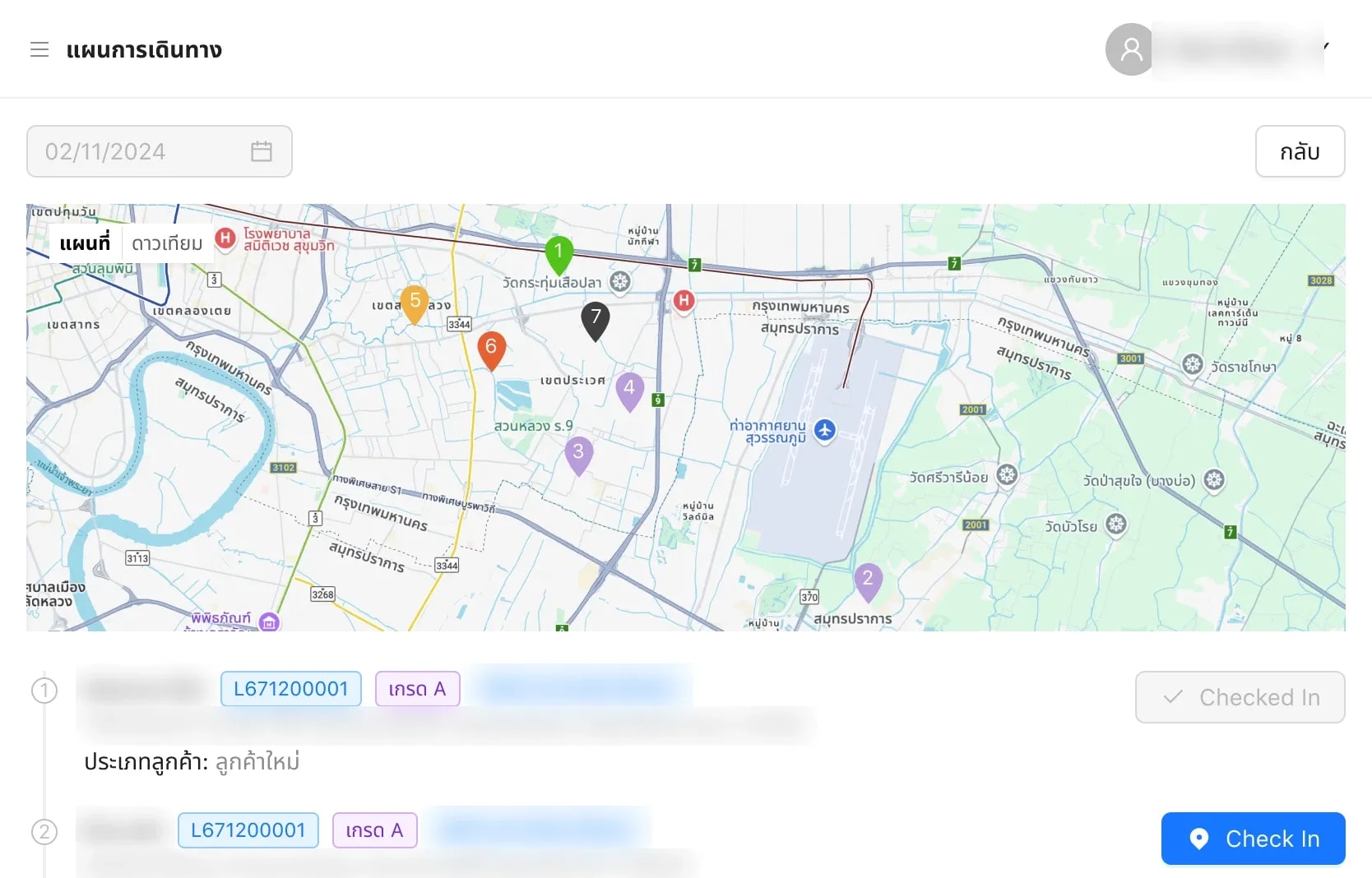Click the museum icon at map bottom
The width and height of the screenshot is (1372, 878).
click(x=269, y=622)
